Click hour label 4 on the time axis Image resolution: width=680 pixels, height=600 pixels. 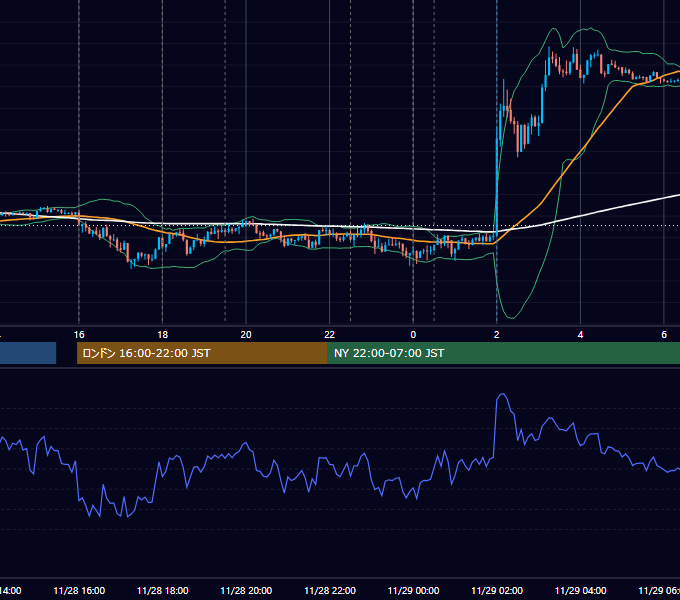click(x=580, y=335)
